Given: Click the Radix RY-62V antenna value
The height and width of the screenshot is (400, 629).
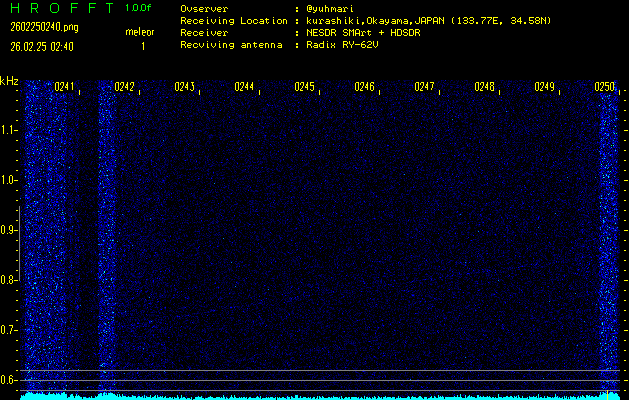Looking at the screenshot, I should point(342,45).
